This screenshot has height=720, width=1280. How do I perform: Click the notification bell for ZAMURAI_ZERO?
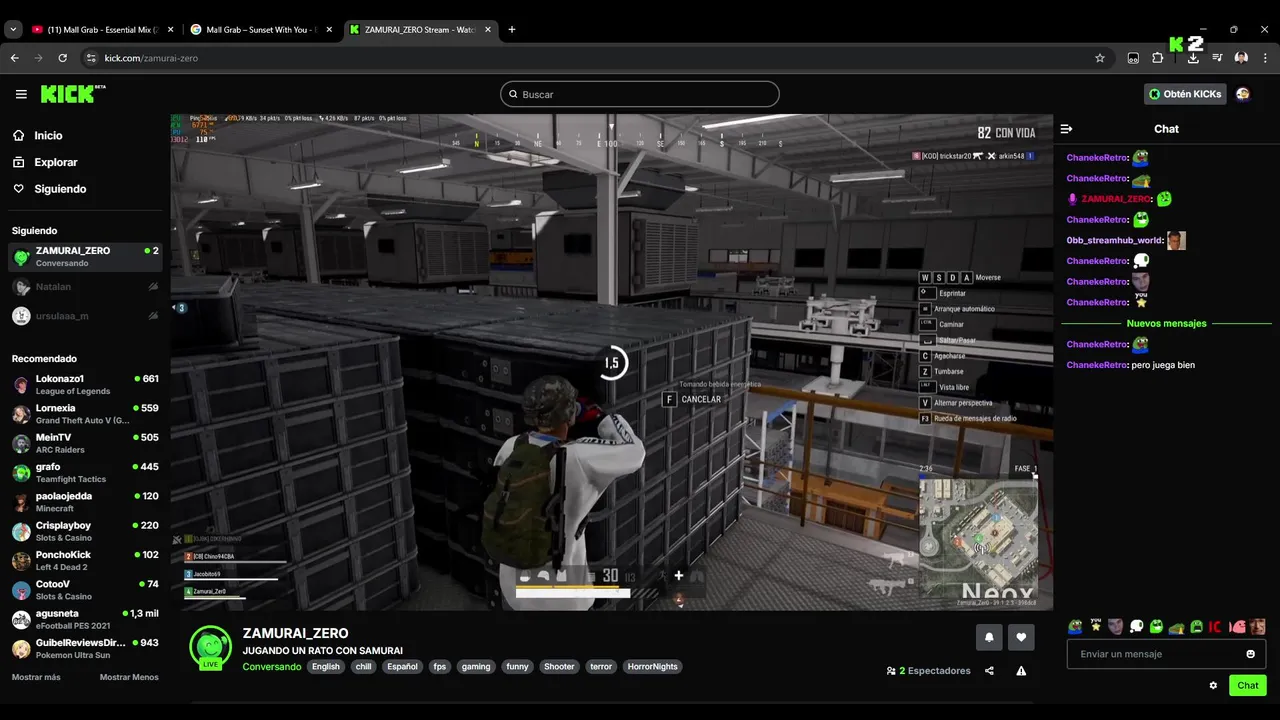989,637
